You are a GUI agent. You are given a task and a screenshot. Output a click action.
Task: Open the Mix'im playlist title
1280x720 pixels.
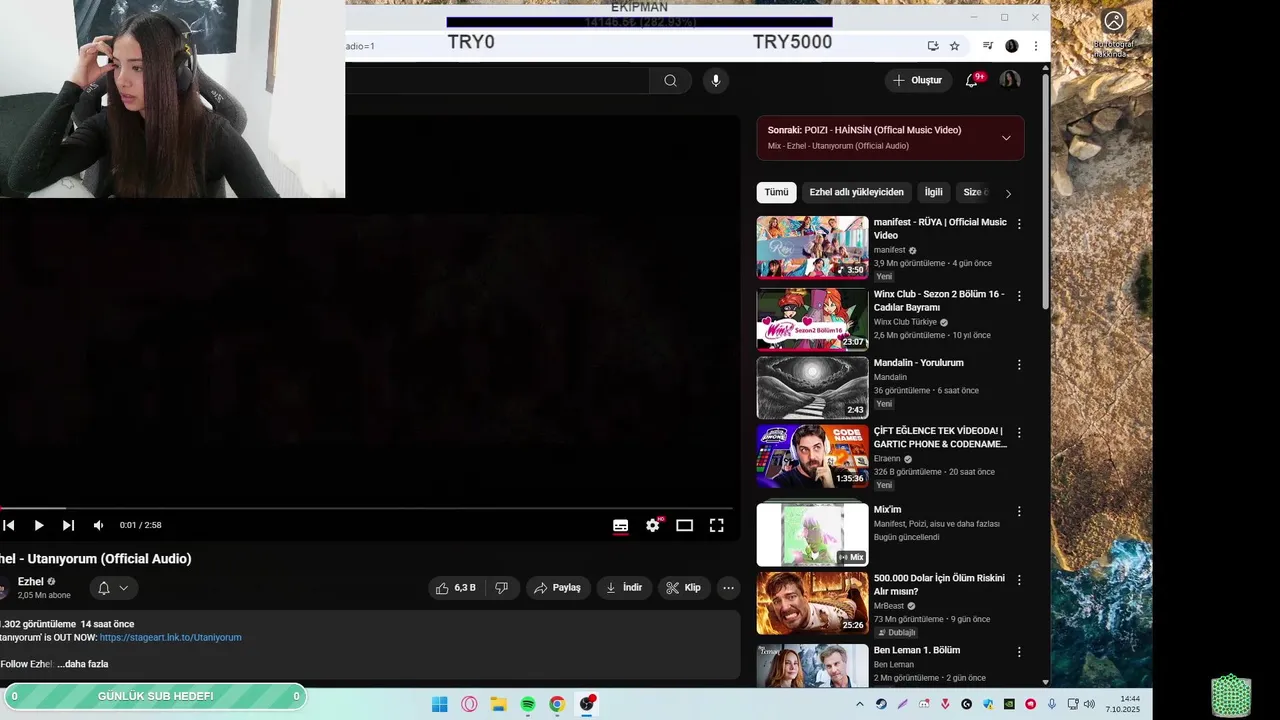click(888, 509)
